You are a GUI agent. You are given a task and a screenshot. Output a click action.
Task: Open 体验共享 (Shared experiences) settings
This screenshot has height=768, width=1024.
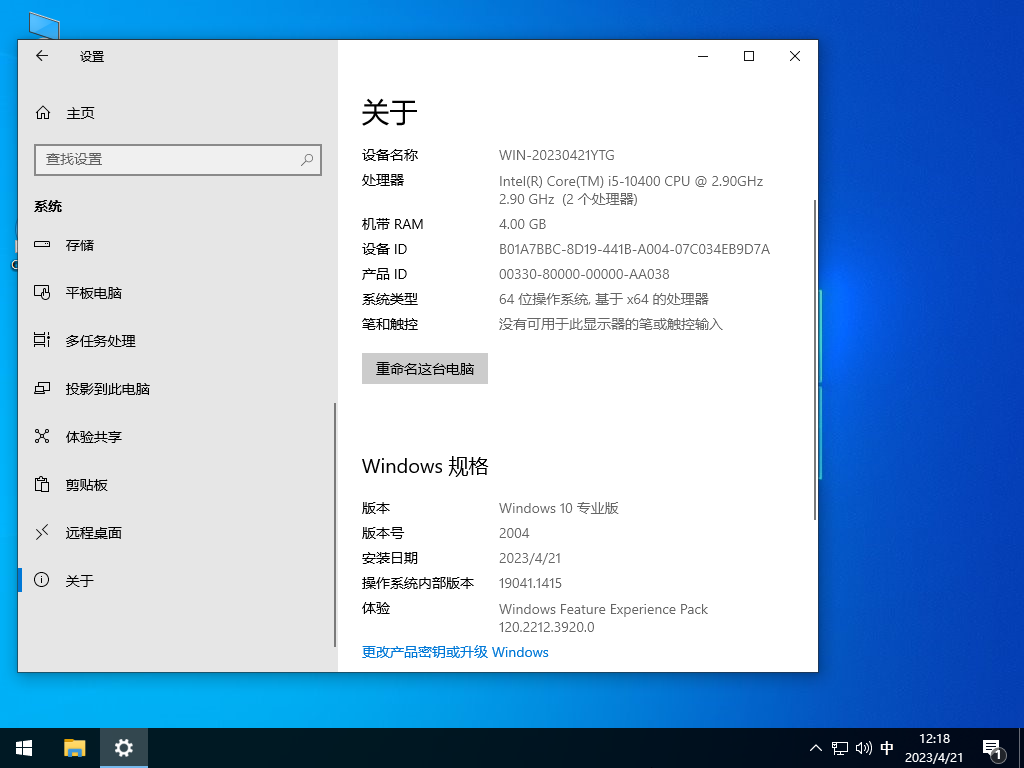(x=95, y=436)
